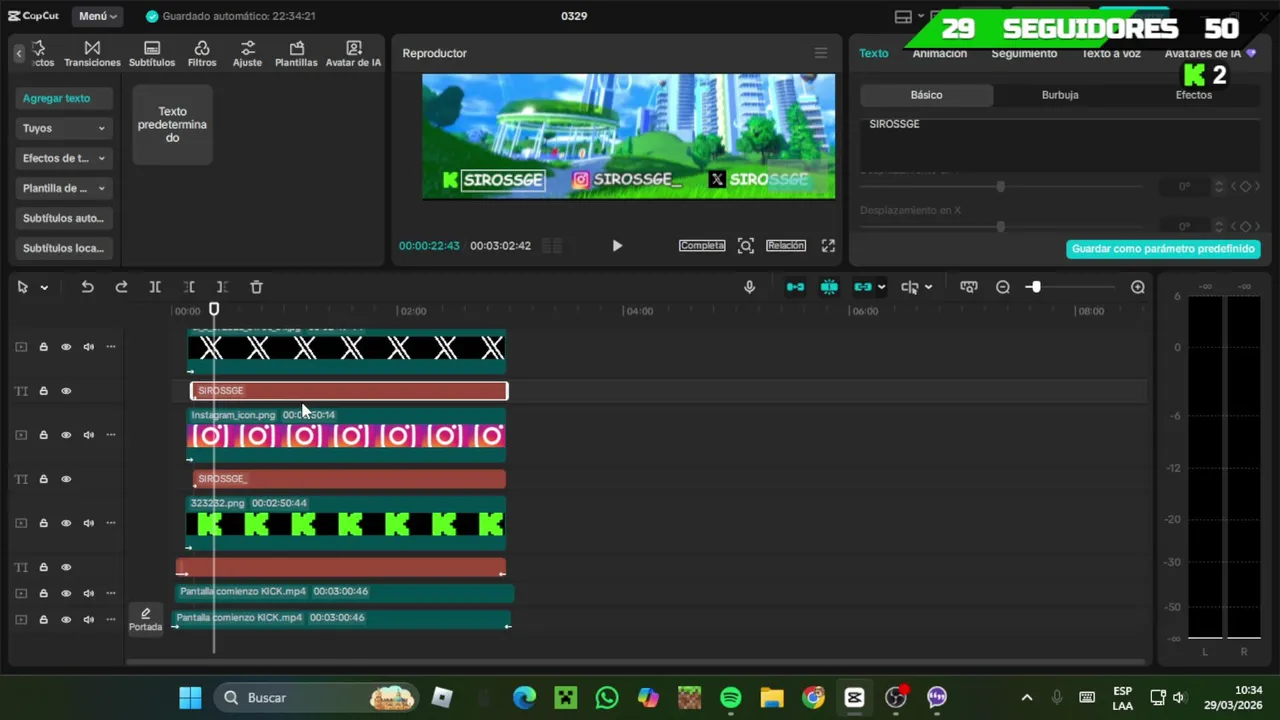Switch to the Seguimiento tab
The image size is (1280, 720).
pyautogui.click(x=1024, y=54)
